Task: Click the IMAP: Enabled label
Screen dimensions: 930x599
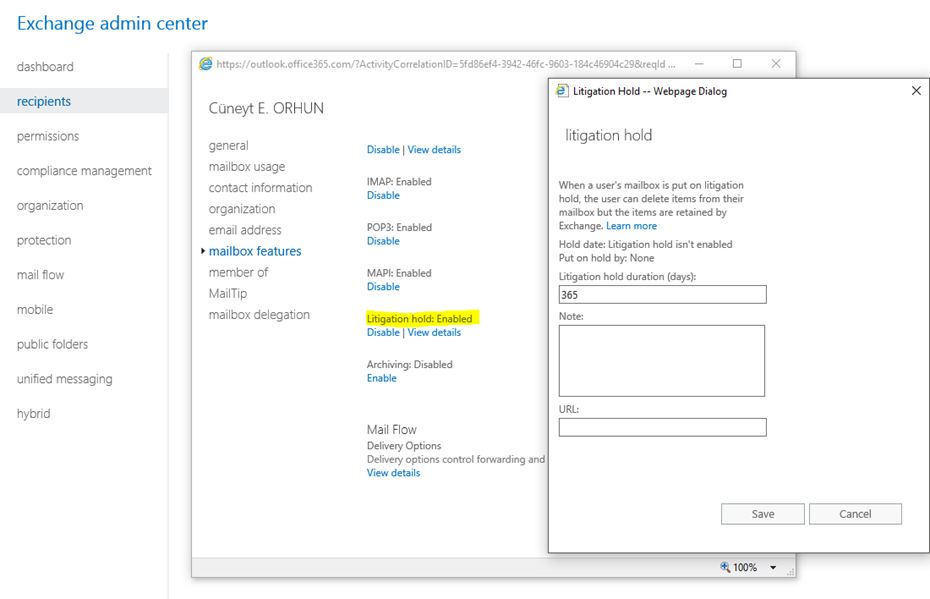Action: click(399, 181)
